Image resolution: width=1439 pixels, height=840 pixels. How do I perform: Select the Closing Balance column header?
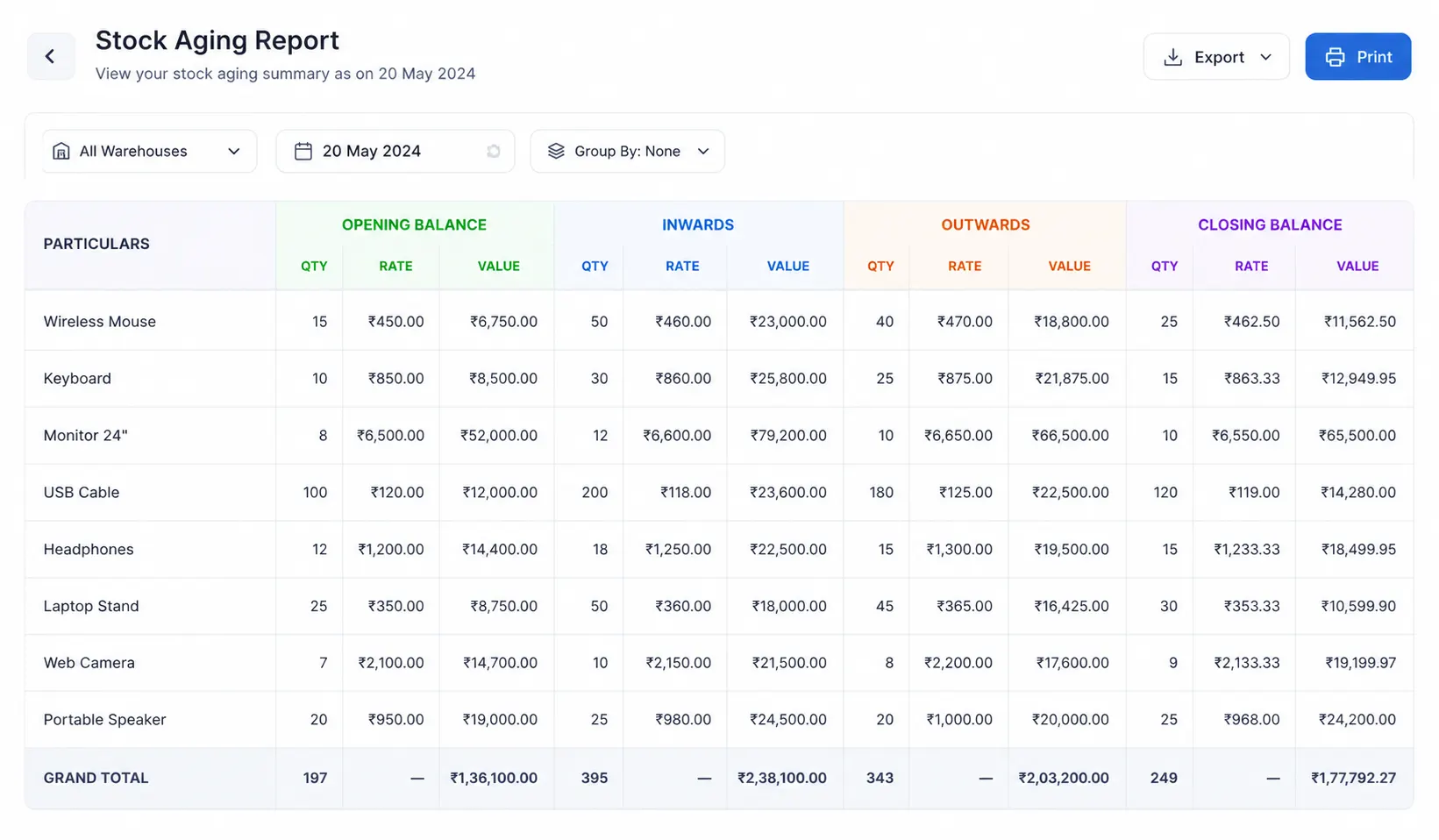click(1270, 224)
